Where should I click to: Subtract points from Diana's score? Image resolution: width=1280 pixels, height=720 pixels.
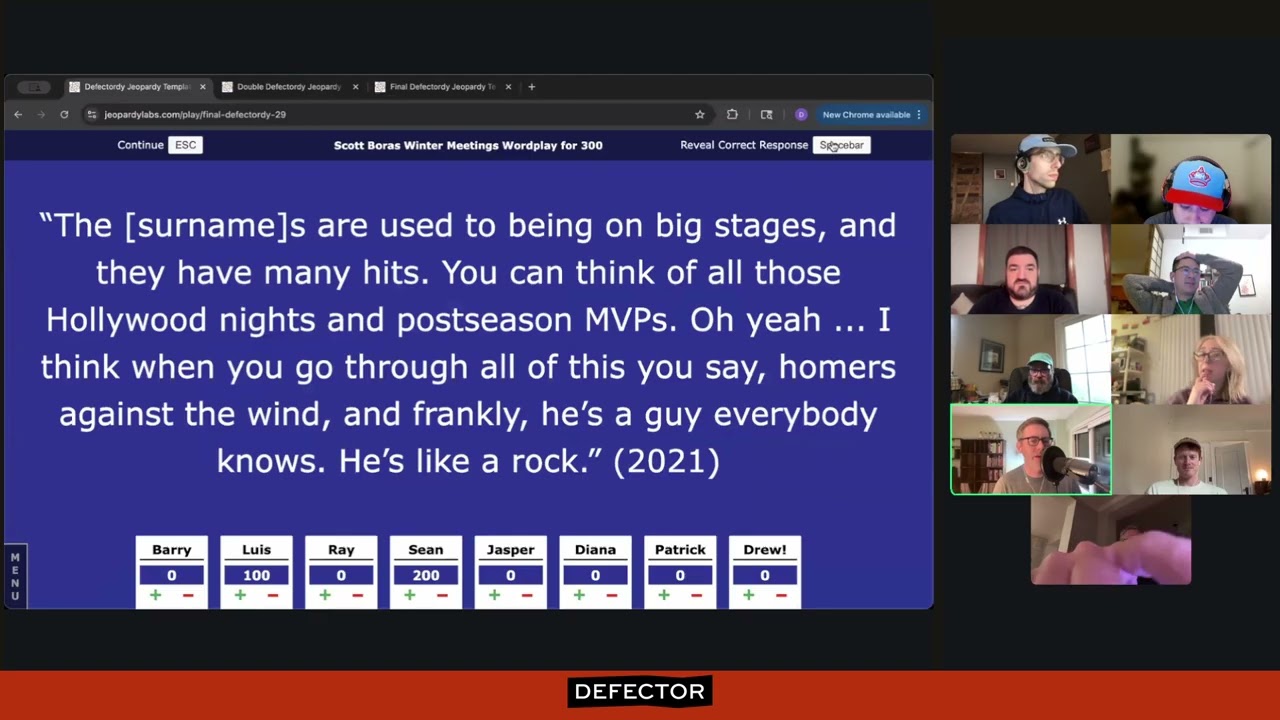coord(612,595)
